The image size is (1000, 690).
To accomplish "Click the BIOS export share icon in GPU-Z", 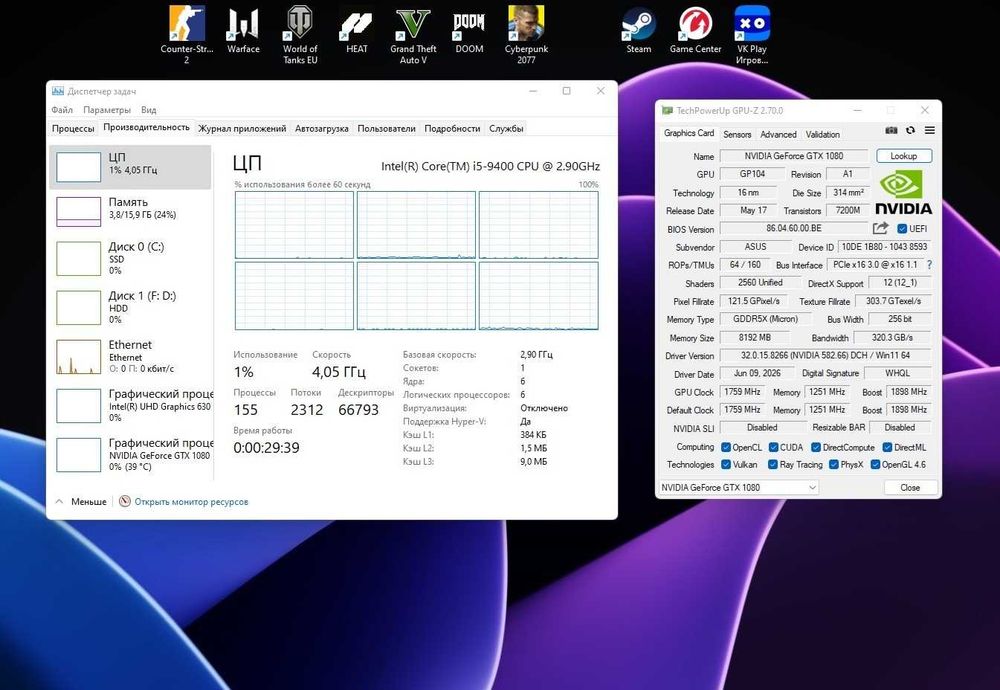I will (881, 228).
